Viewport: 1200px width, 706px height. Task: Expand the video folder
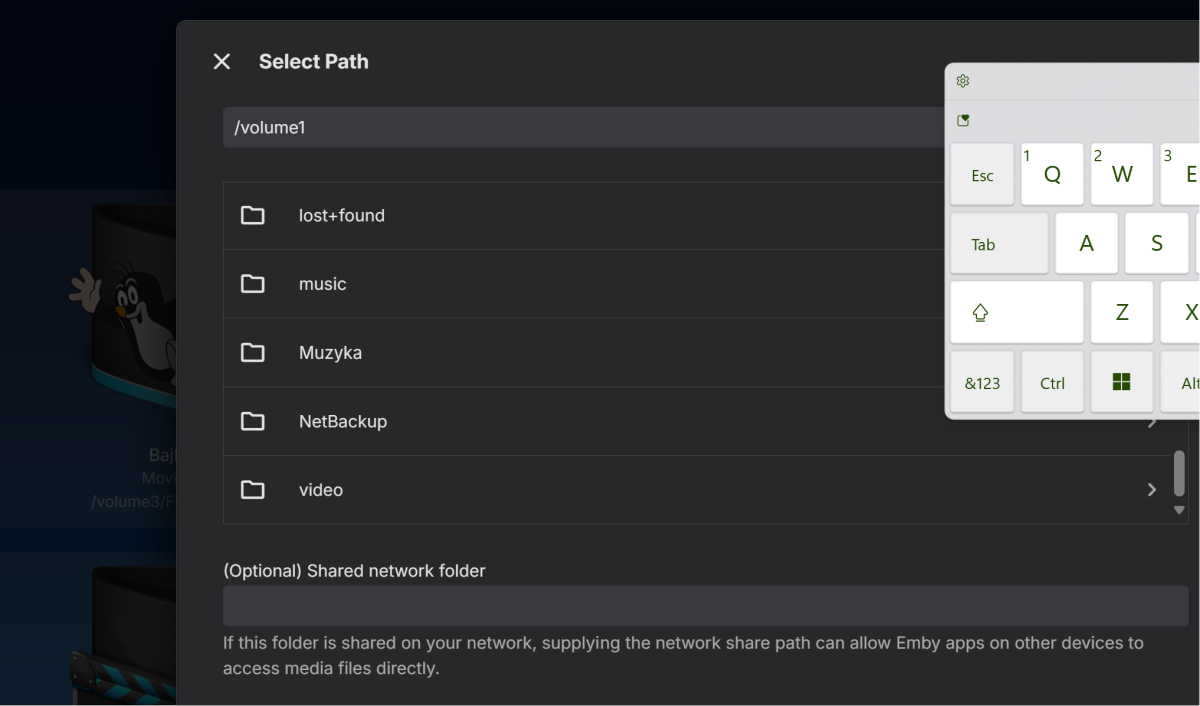tap(1151, 490)
